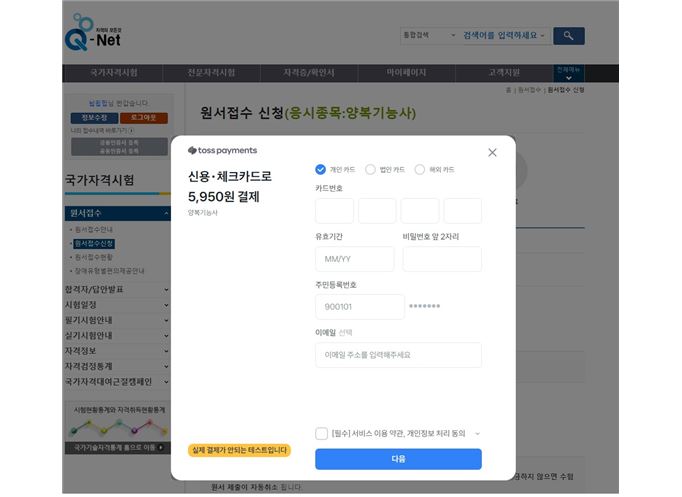Click the 원서접수 breadcrumb link
Image resolution: width=682 pixels, height=497 pixels.
coord(529,90)
